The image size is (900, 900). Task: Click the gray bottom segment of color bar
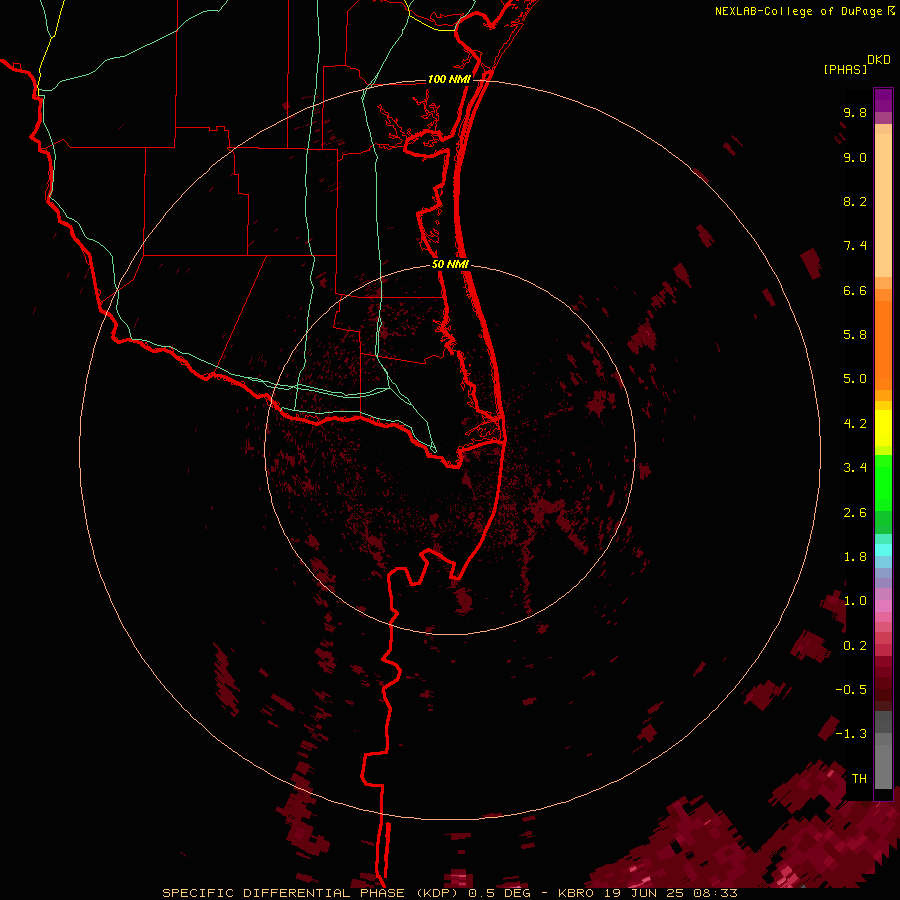(883, 749)
